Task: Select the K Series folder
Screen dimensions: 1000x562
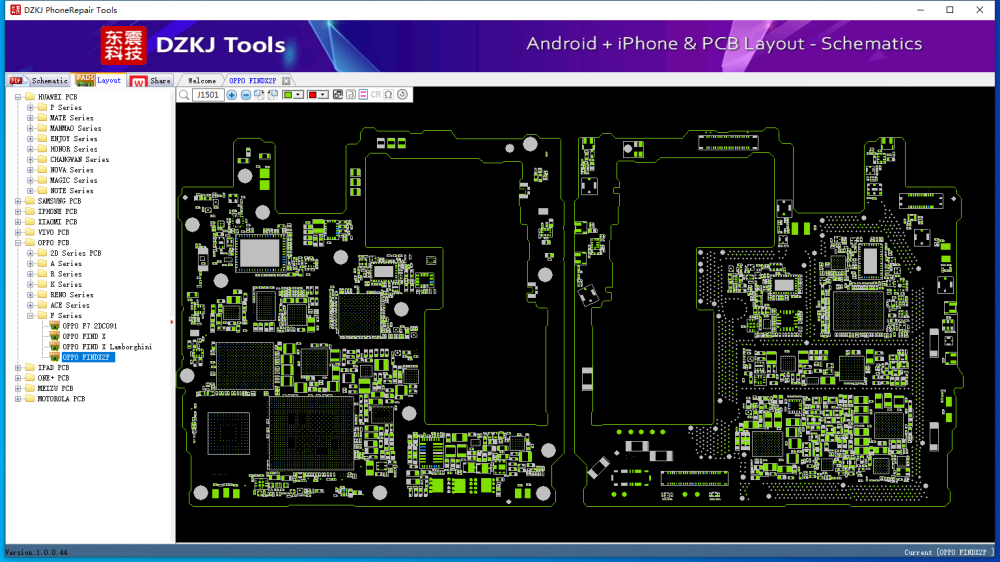Action: 66,285
